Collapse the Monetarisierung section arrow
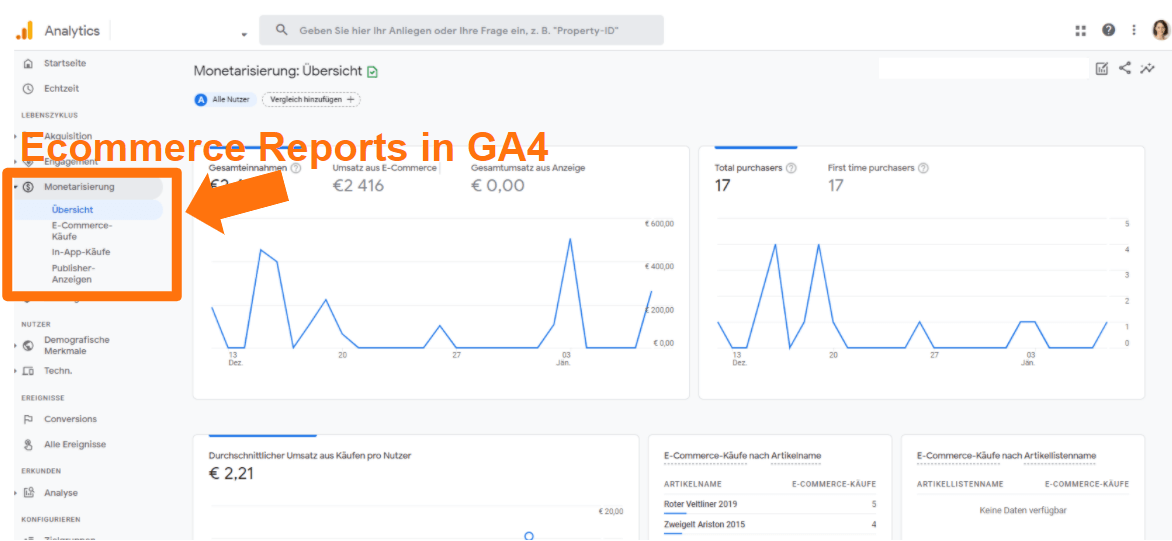 (x=16, y=187)
